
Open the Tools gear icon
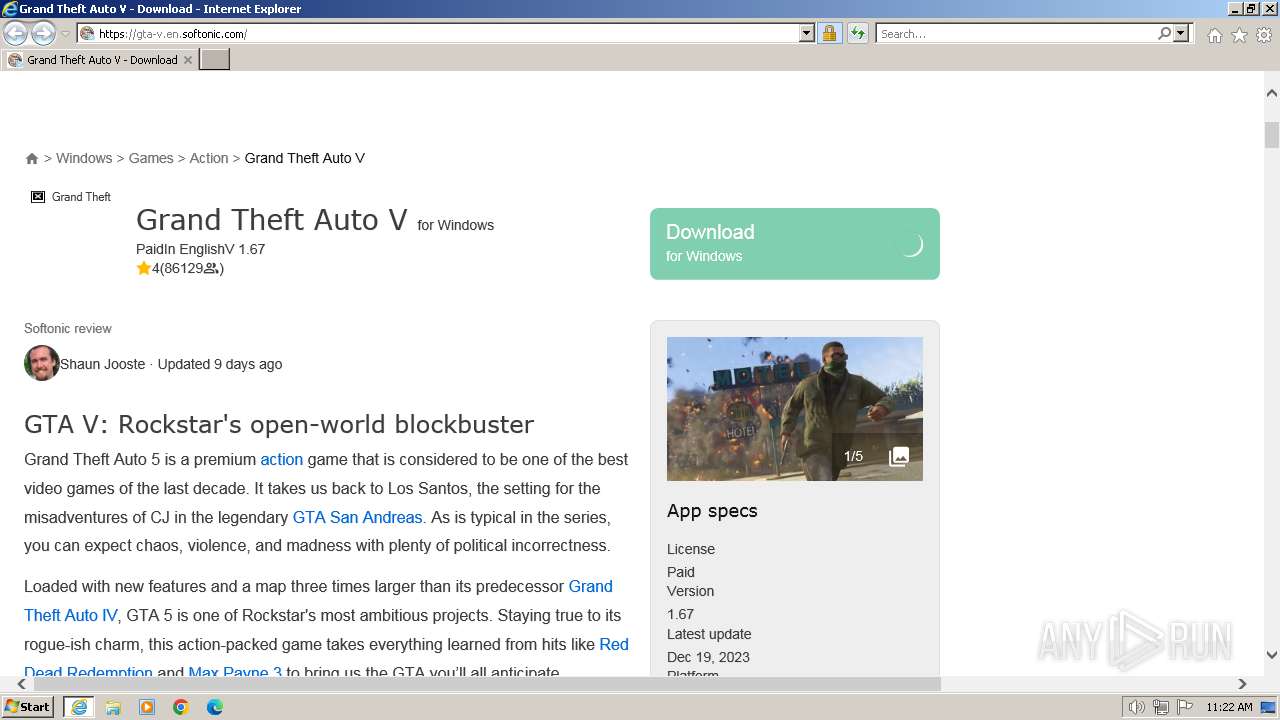[x=1264, y=35]
